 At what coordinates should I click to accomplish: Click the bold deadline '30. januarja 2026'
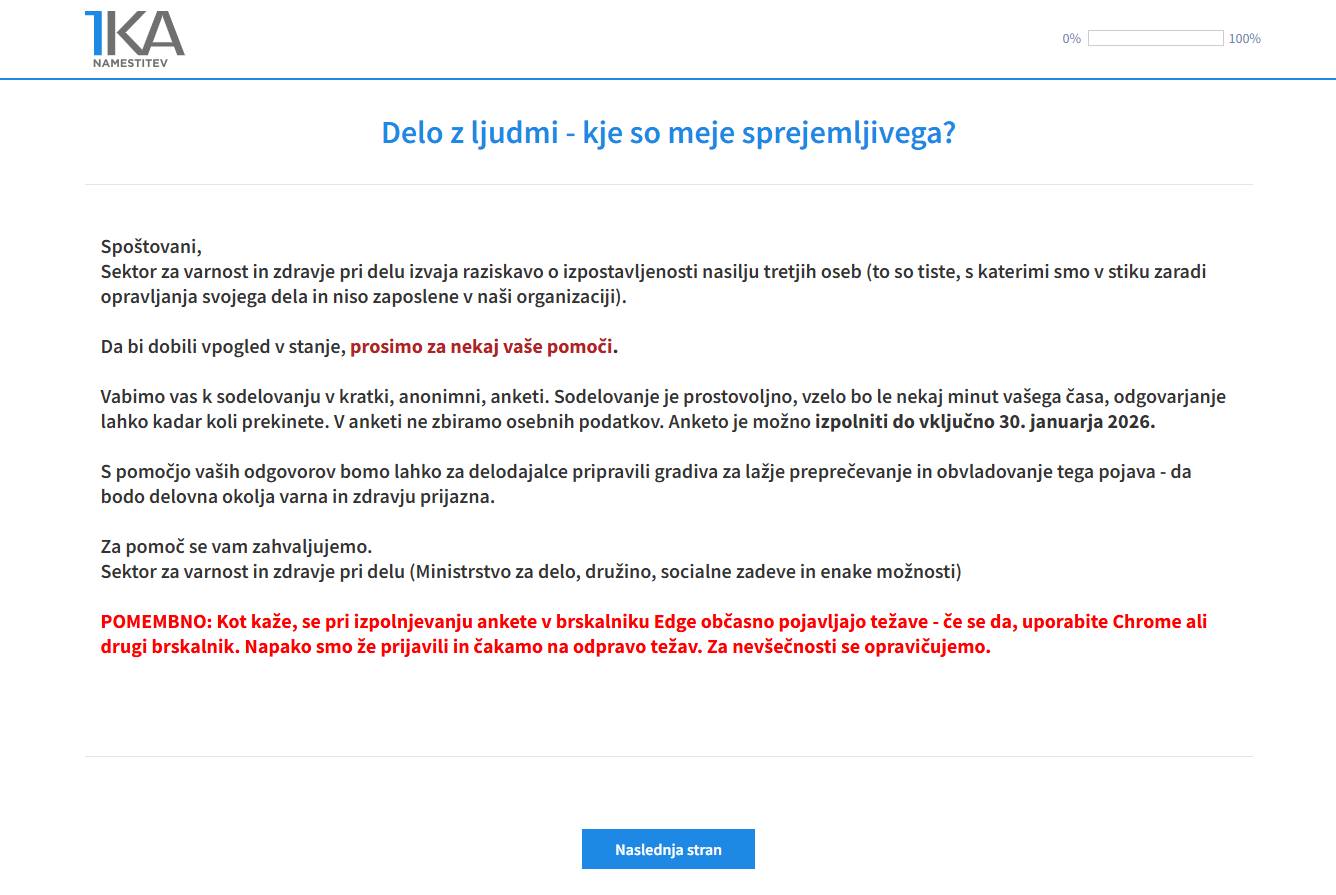[1076, 422]
